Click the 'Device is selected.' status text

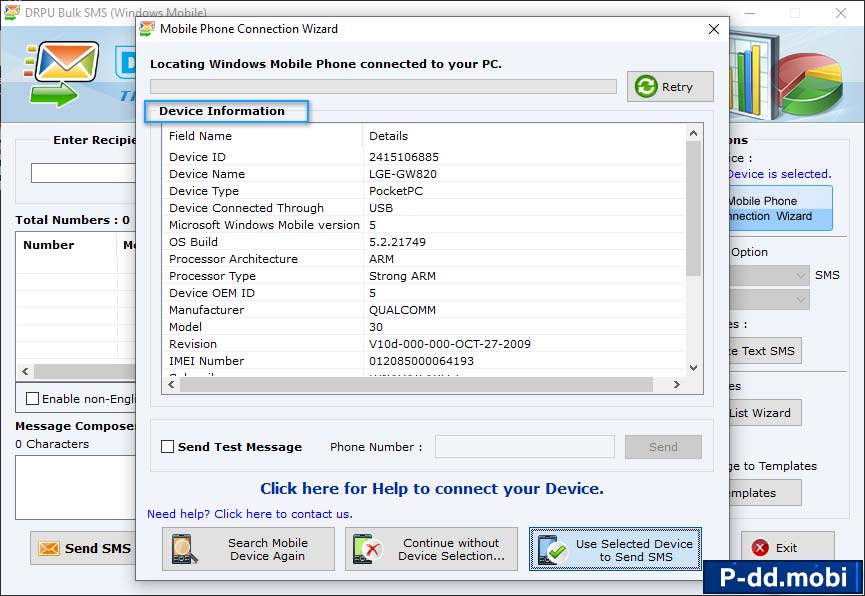779,174
